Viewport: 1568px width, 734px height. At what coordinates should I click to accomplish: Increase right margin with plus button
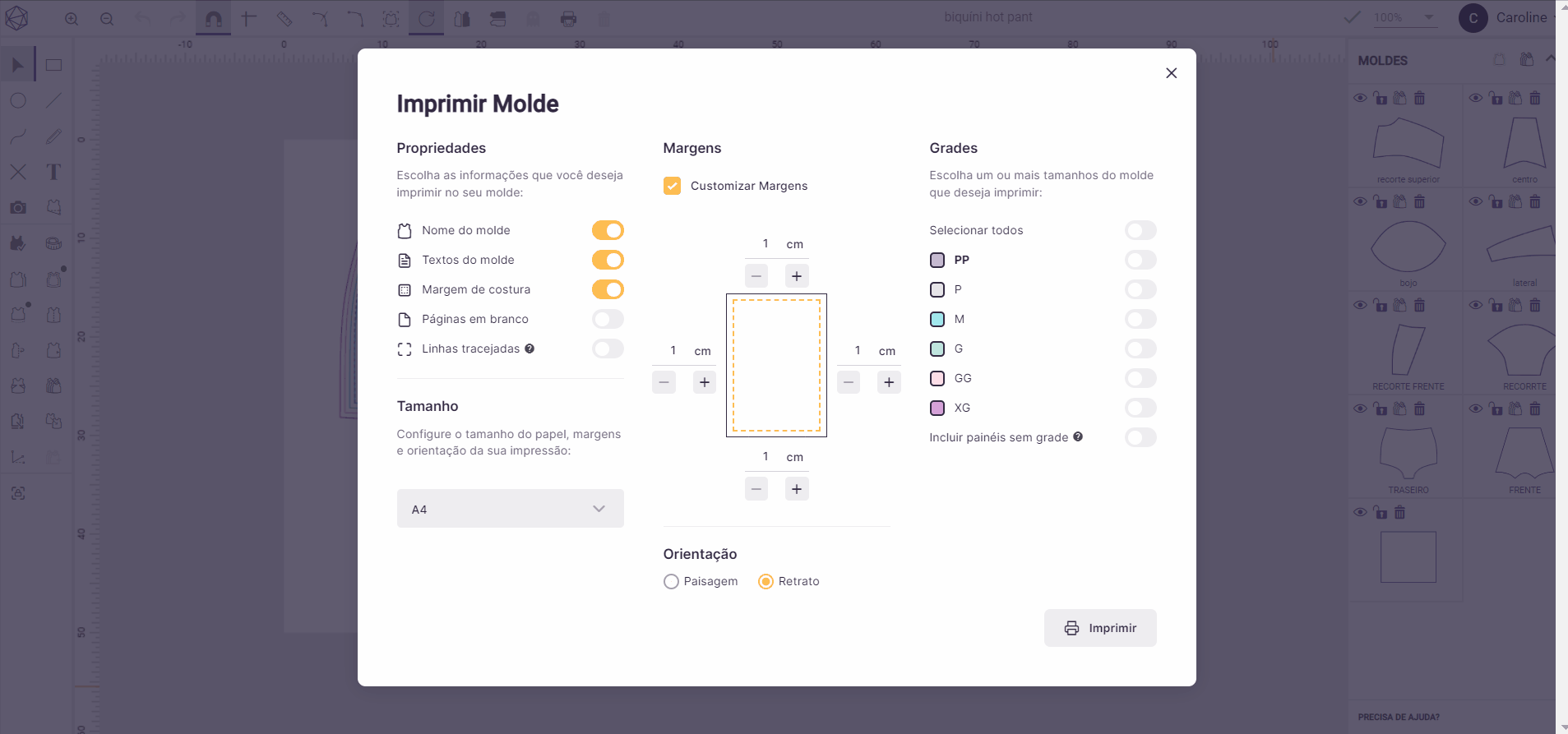[889, 382]
